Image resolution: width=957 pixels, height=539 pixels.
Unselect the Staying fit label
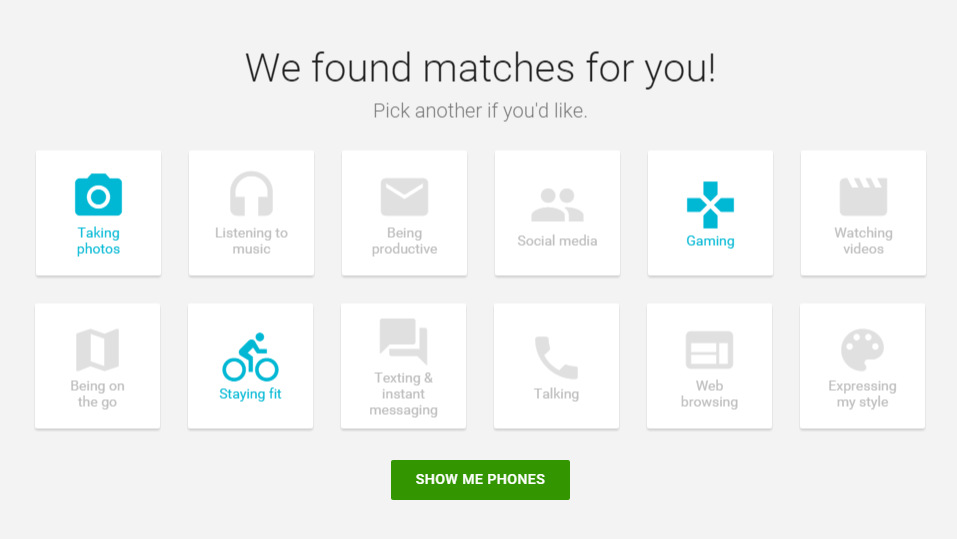coord(250,394)
